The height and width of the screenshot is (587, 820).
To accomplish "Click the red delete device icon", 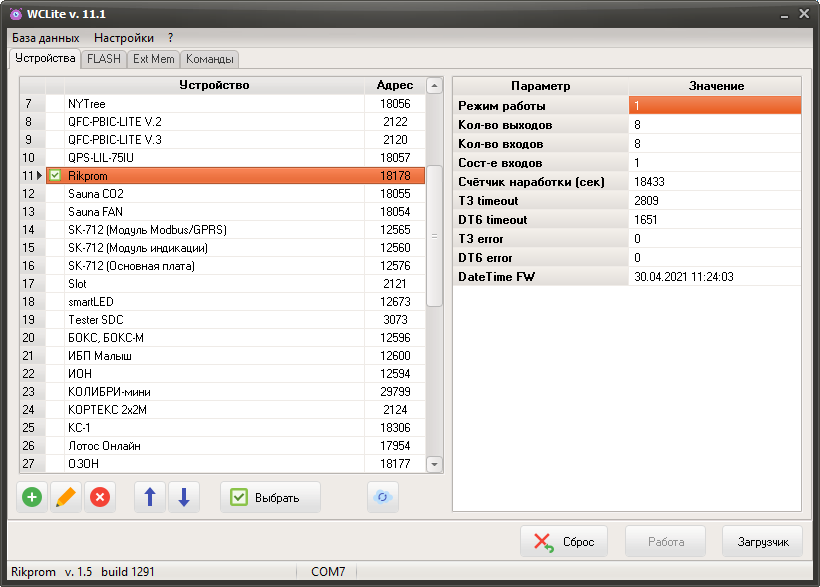I will point(100,497).
